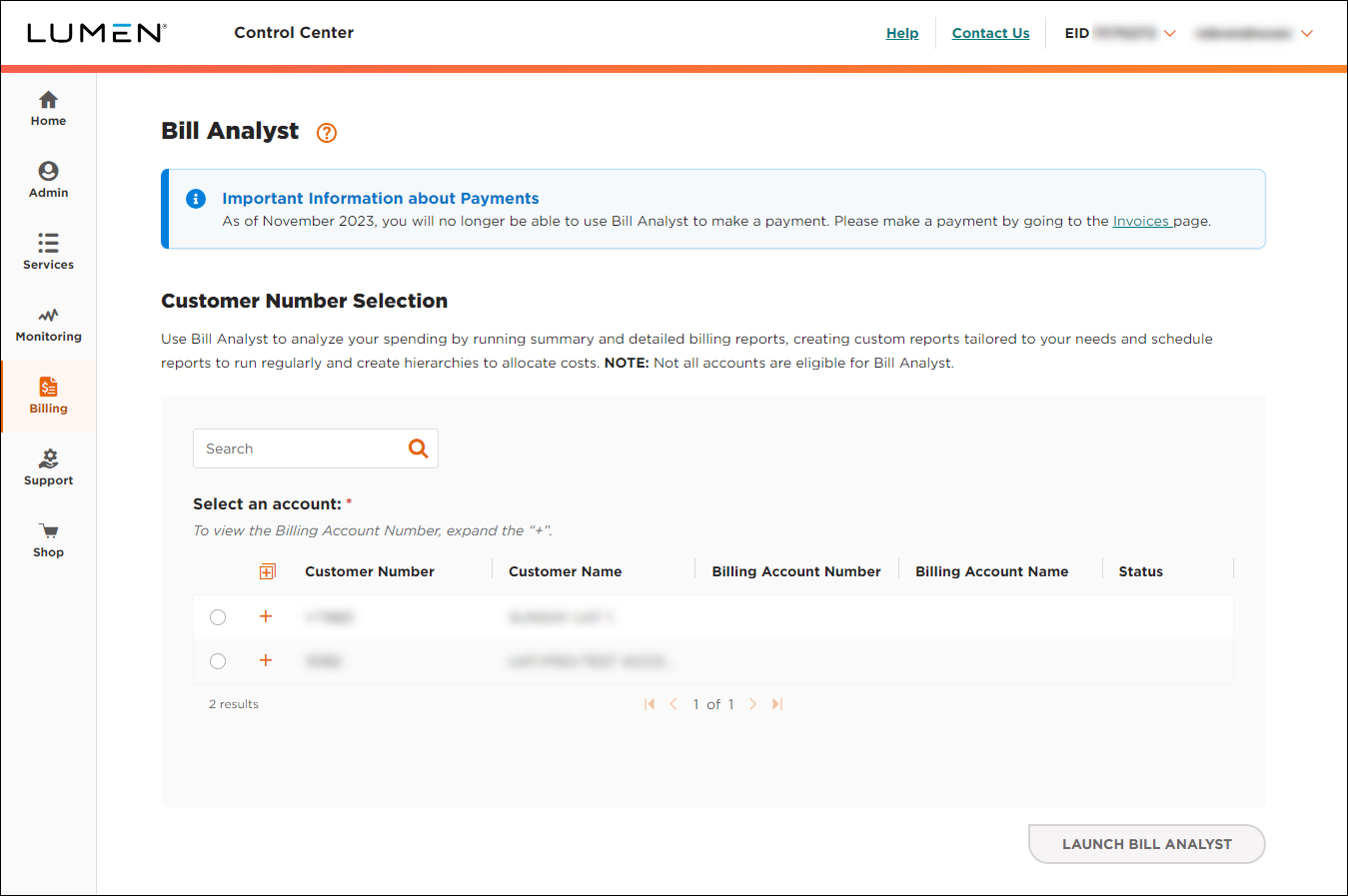Open the Contact Us link
This screenshot has height=896, width=1348.
tap(990, 33)
